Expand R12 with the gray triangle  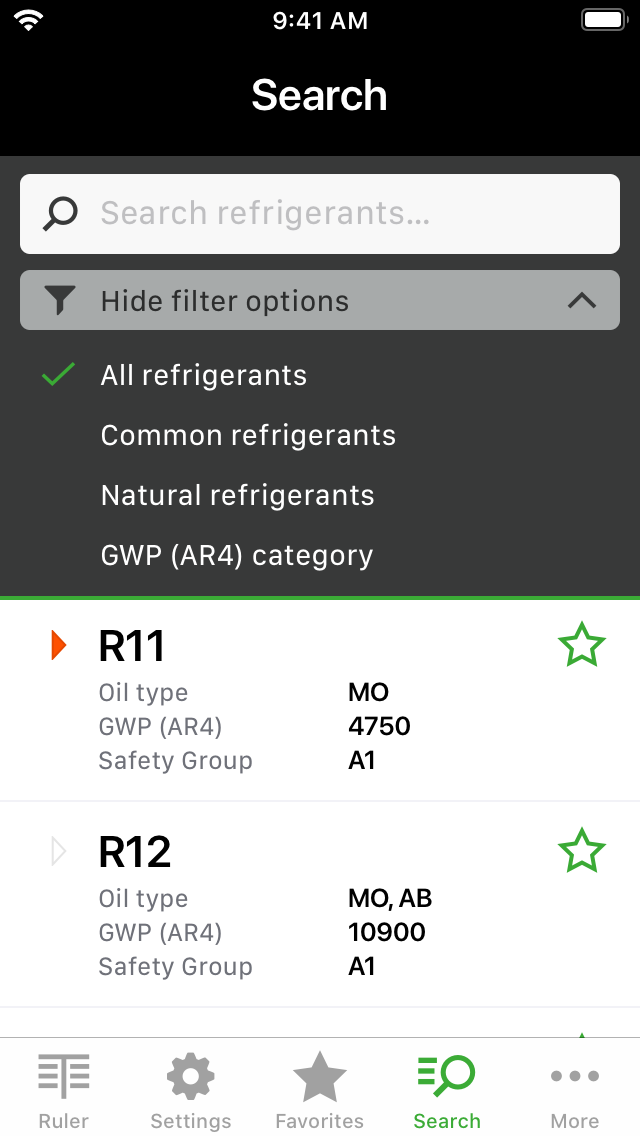coord(59,851)
